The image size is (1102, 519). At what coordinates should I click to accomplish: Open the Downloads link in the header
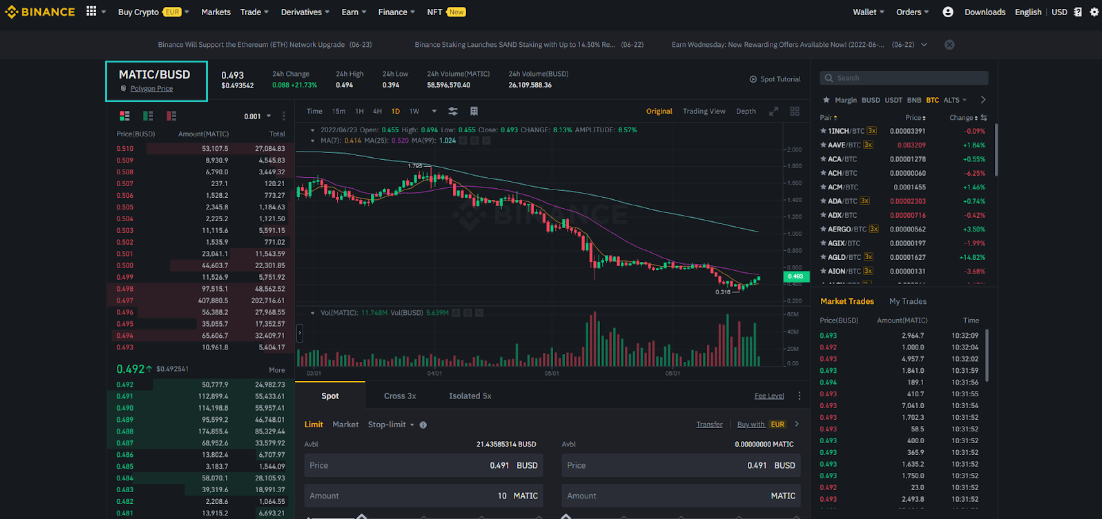pyautogui.click(x=985, y=12)
